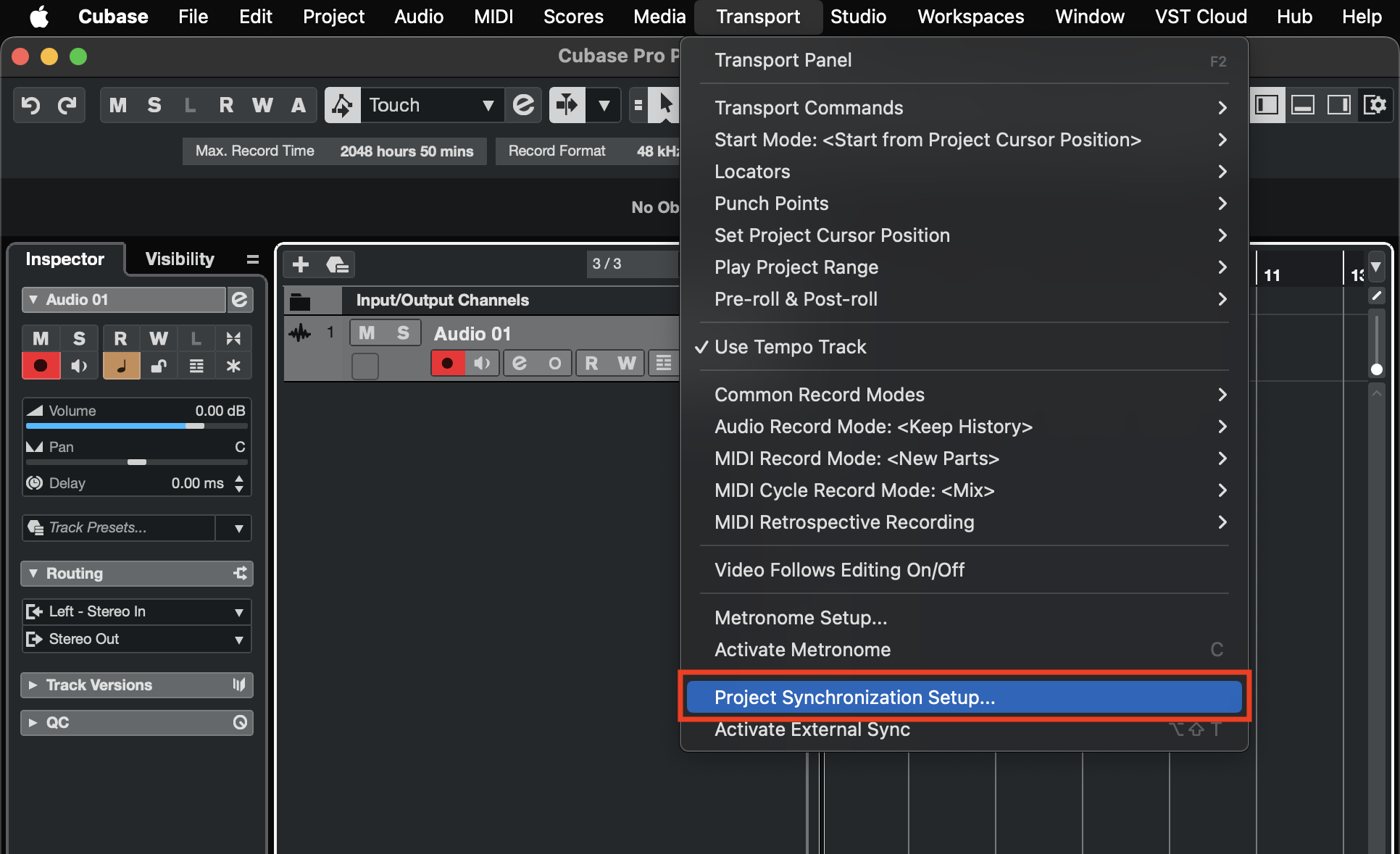
Task: Click the Routing section arrows icon
Action: tap(240, 574)
